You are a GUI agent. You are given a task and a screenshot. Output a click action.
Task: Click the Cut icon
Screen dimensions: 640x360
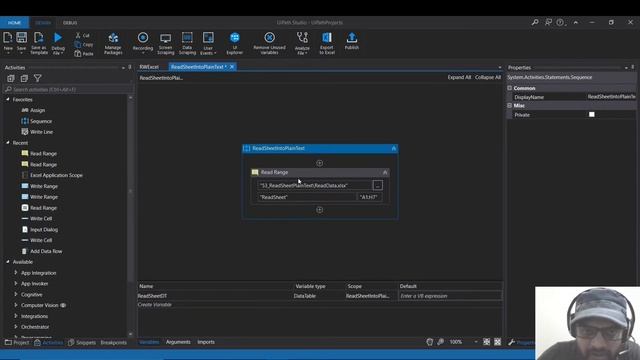click(78, 36)
